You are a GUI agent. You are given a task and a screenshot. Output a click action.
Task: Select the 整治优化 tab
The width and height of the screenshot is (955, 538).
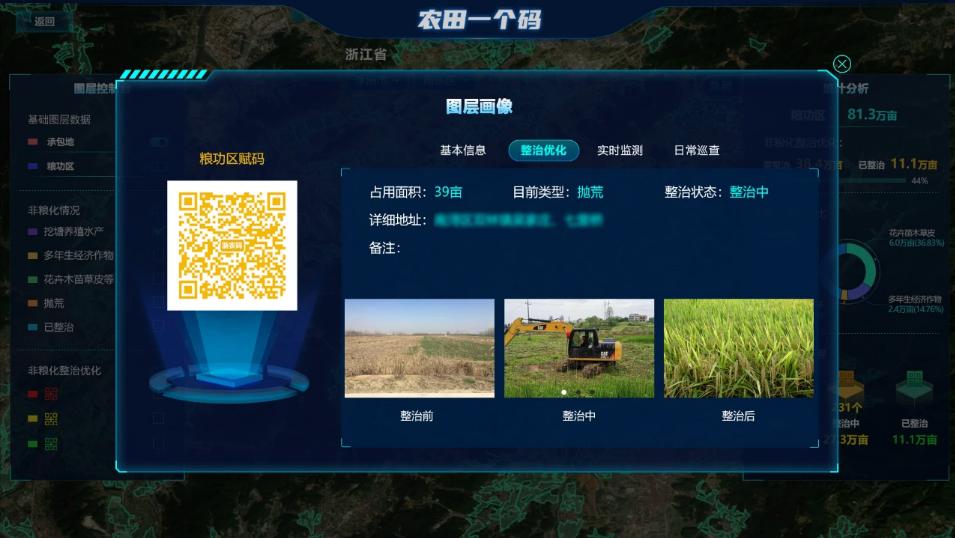coord(543,150)
